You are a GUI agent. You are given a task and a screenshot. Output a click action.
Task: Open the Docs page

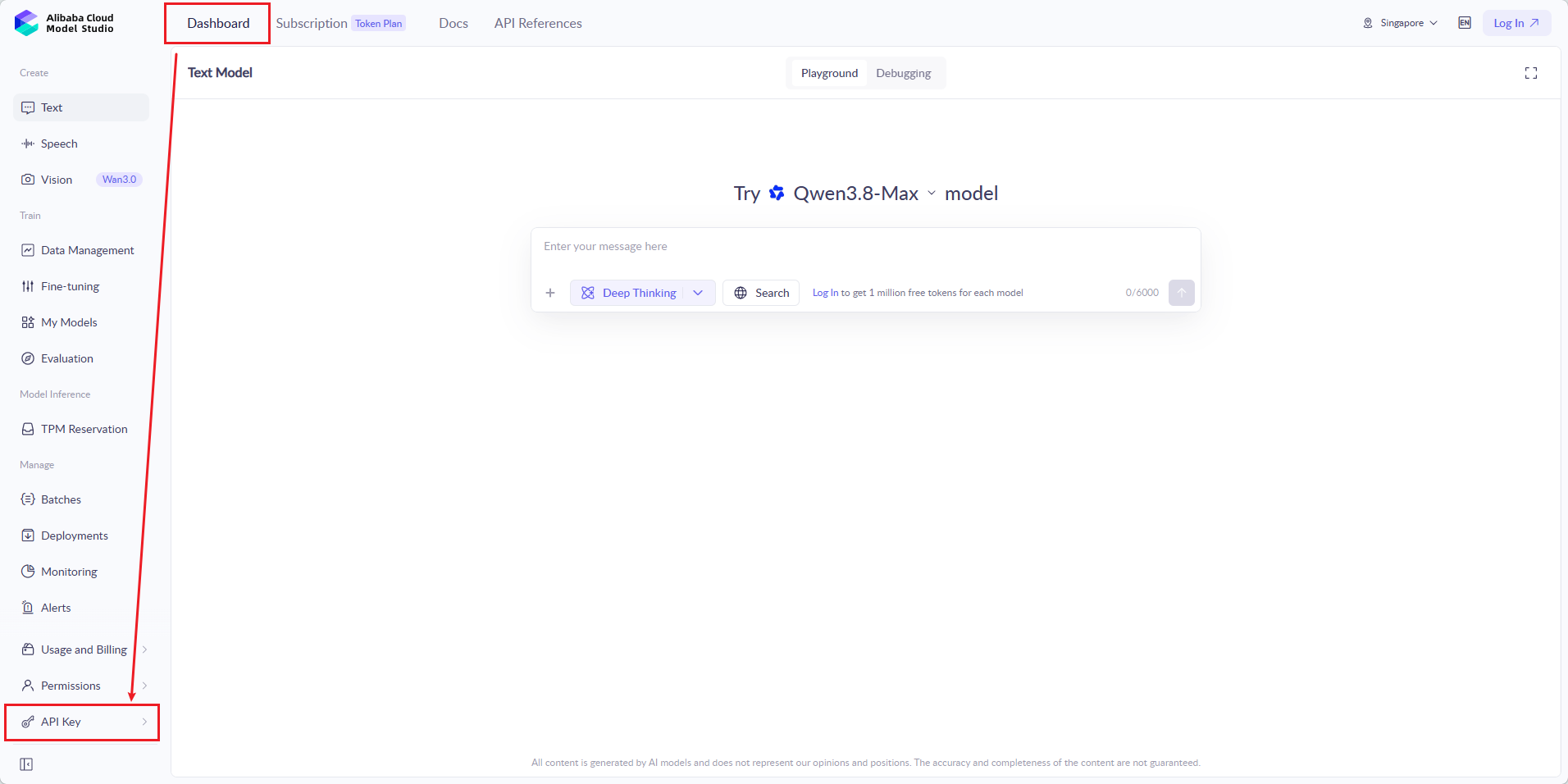pos(454,23)
